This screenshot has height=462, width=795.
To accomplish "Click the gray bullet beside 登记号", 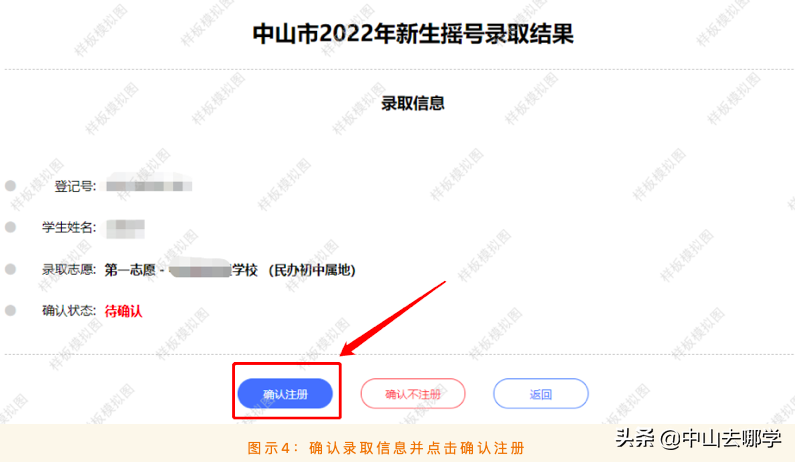I will tap(10, 186).
